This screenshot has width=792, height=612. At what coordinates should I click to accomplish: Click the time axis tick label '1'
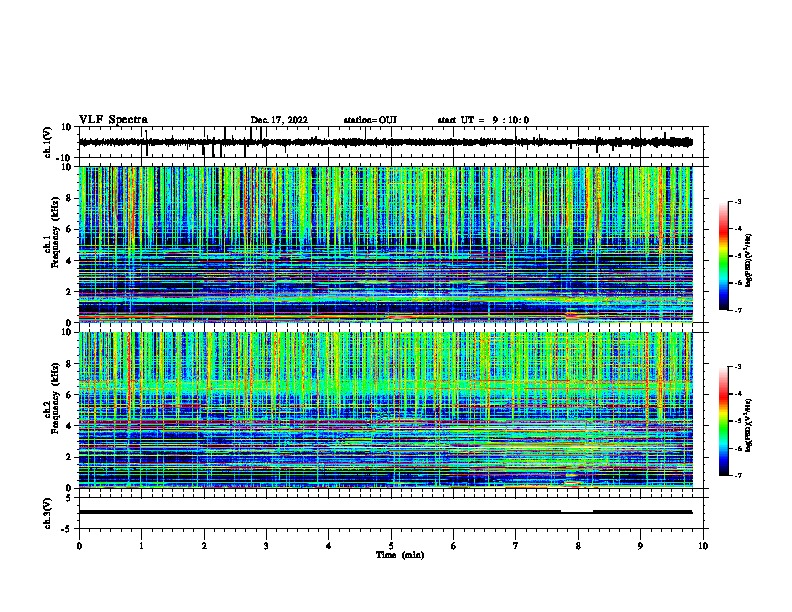[x=141, y=546]
